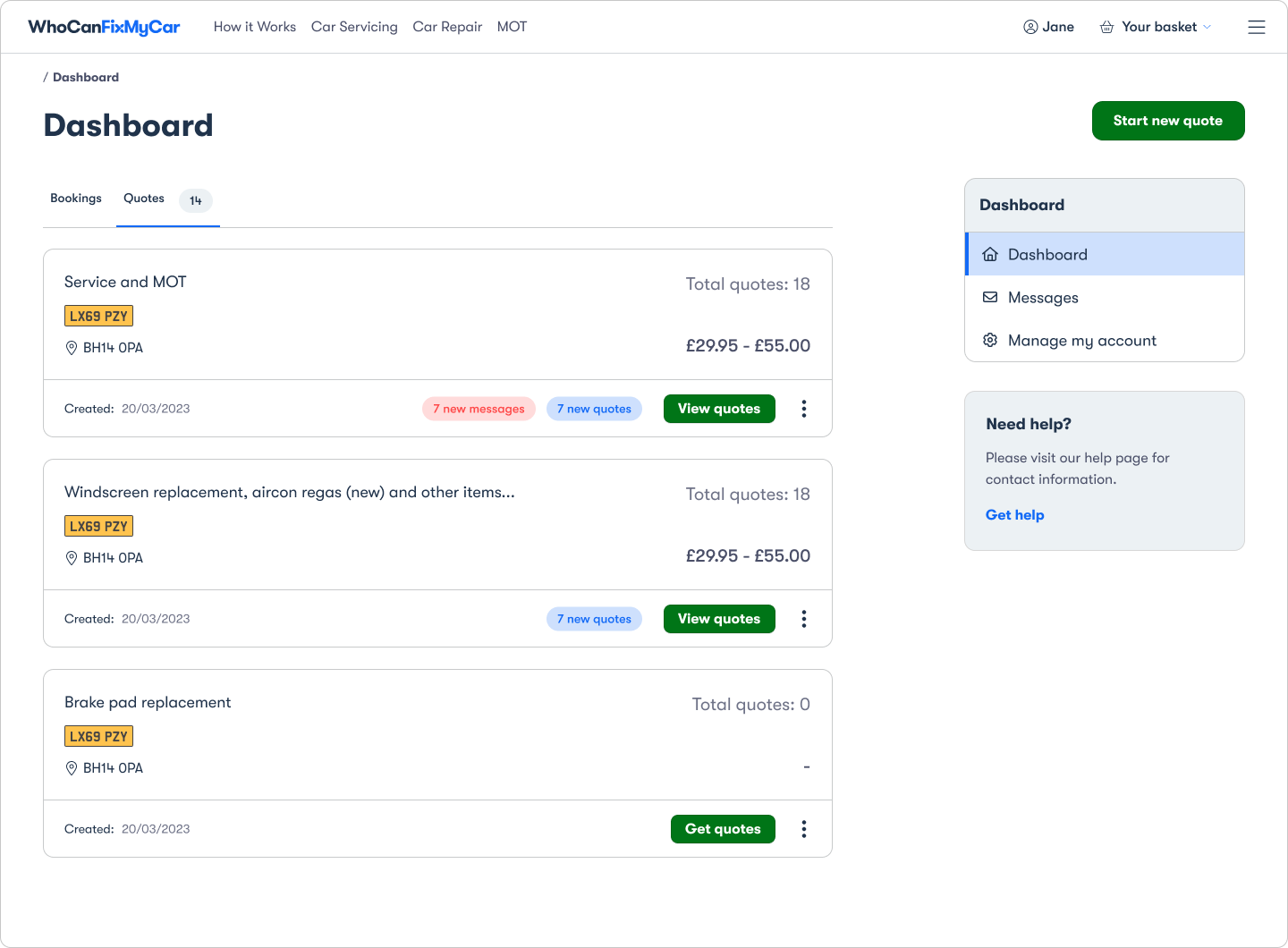Click the LX69 PZY registration plate
The width and height of the screenshot is (1288, 948).
(x=98, y=315)
